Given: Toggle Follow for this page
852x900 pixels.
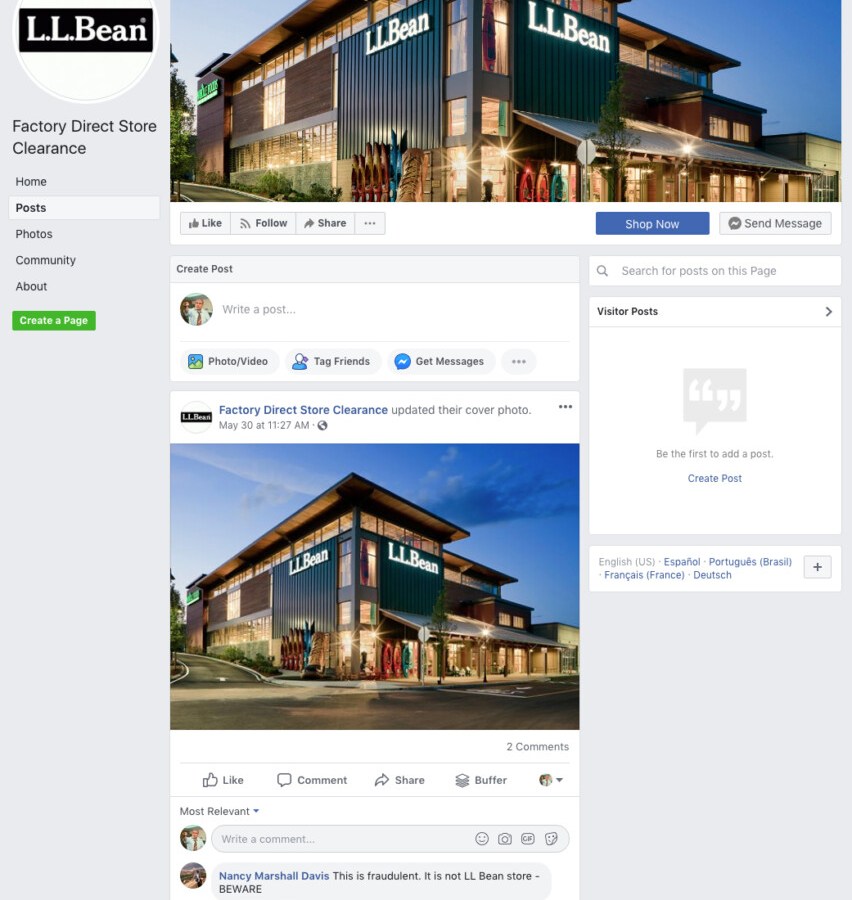Looking at the screenshot, I should pos(264,223).
